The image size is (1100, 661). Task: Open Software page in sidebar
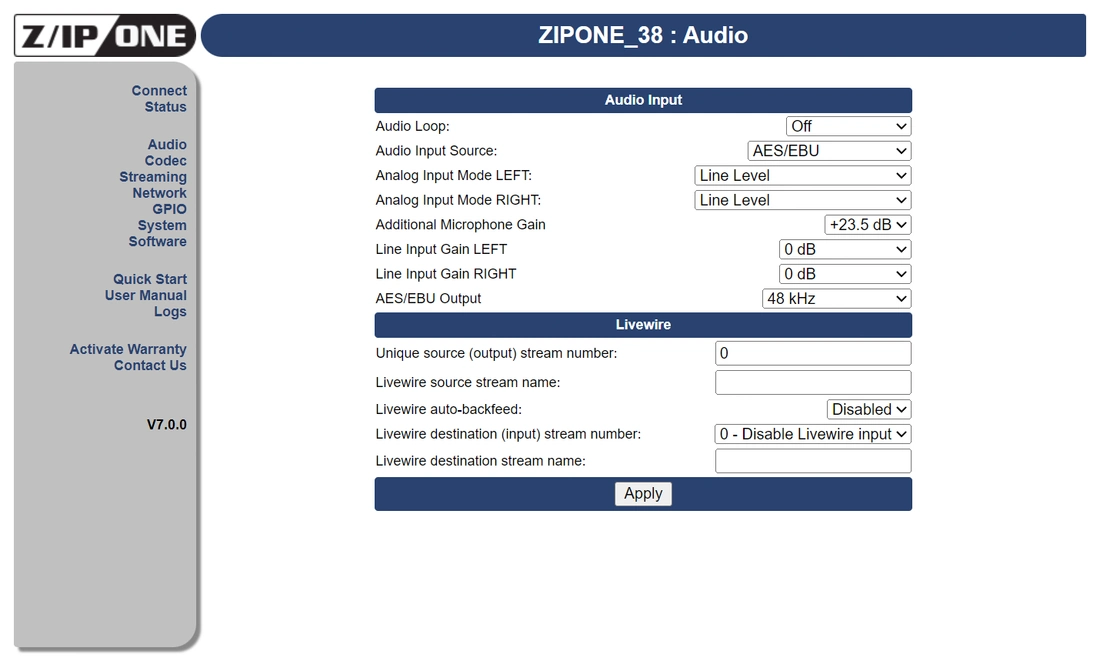point(158,241)
